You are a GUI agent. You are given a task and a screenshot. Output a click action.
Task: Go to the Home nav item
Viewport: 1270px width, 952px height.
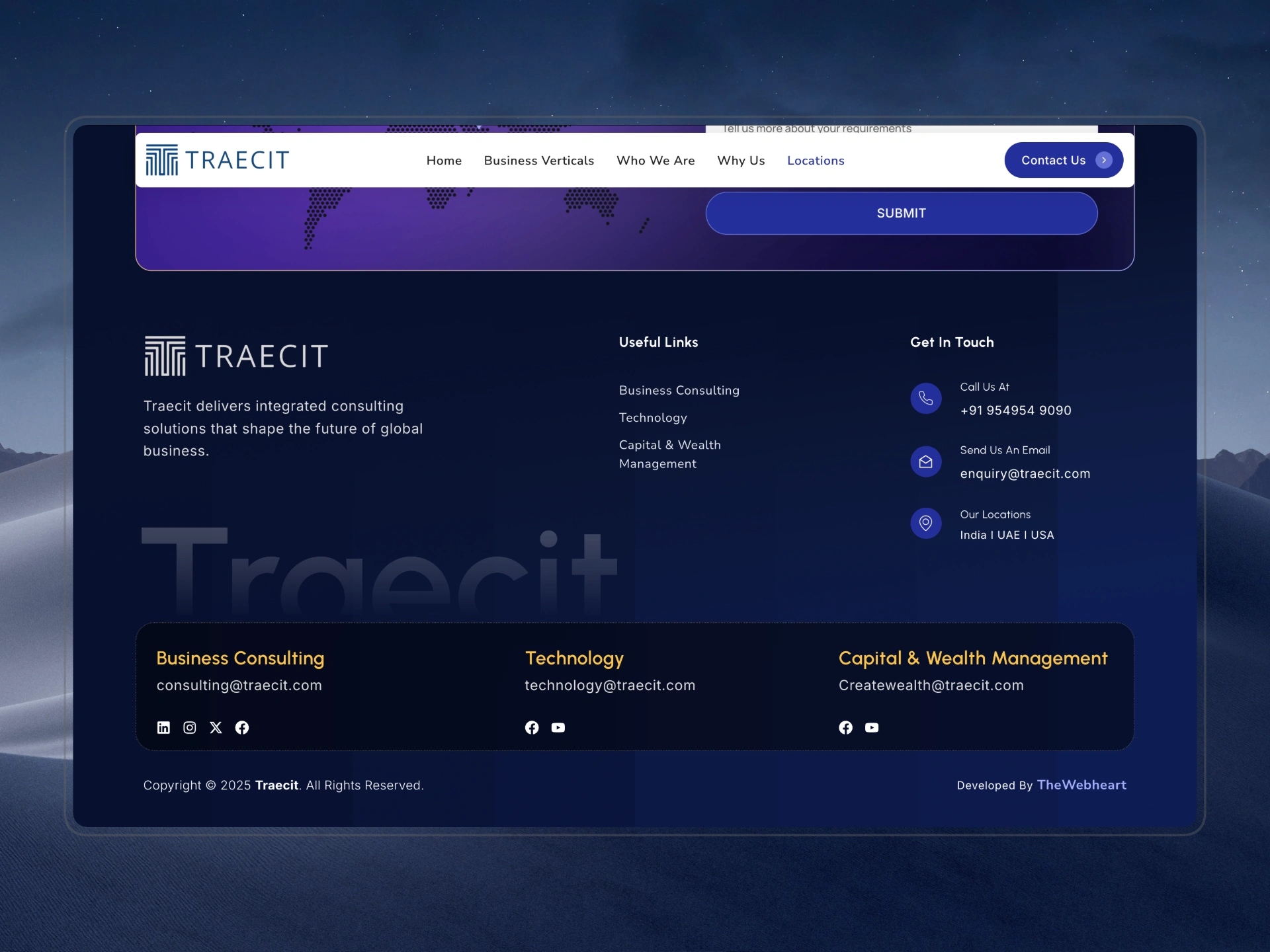point(444,161)
